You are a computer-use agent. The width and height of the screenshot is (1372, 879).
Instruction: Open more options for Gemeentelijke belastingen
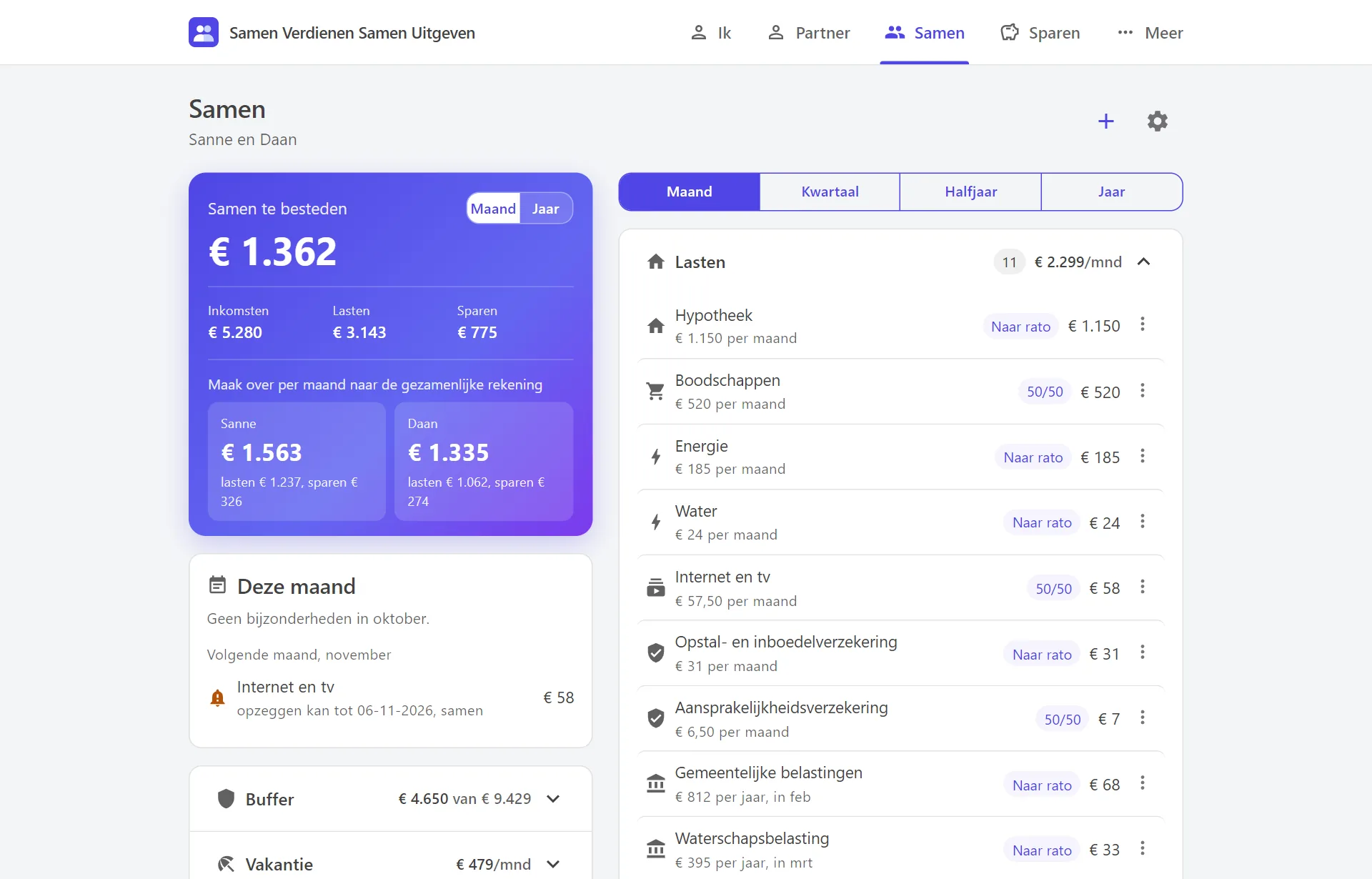click(1143, 783)
